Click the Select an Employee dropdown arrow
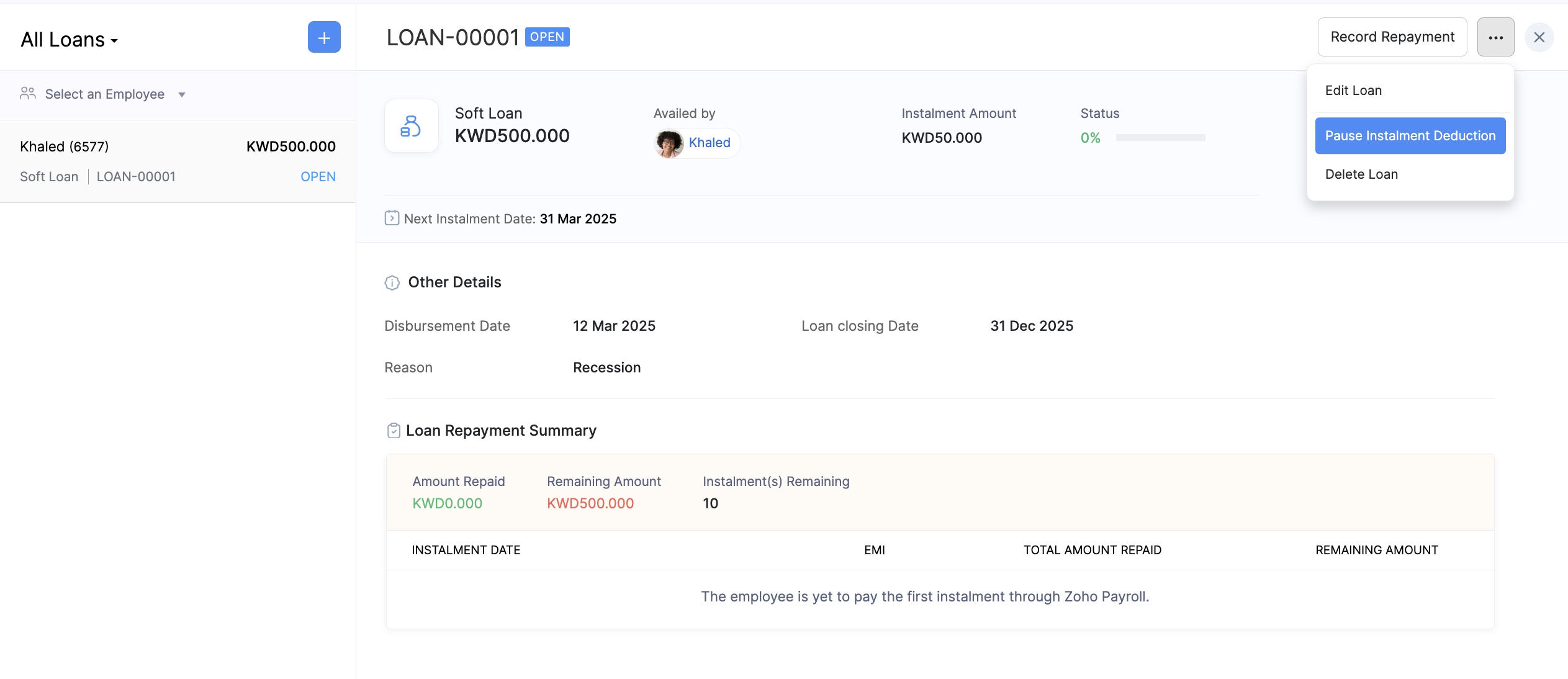 click(x=182, y=95)
